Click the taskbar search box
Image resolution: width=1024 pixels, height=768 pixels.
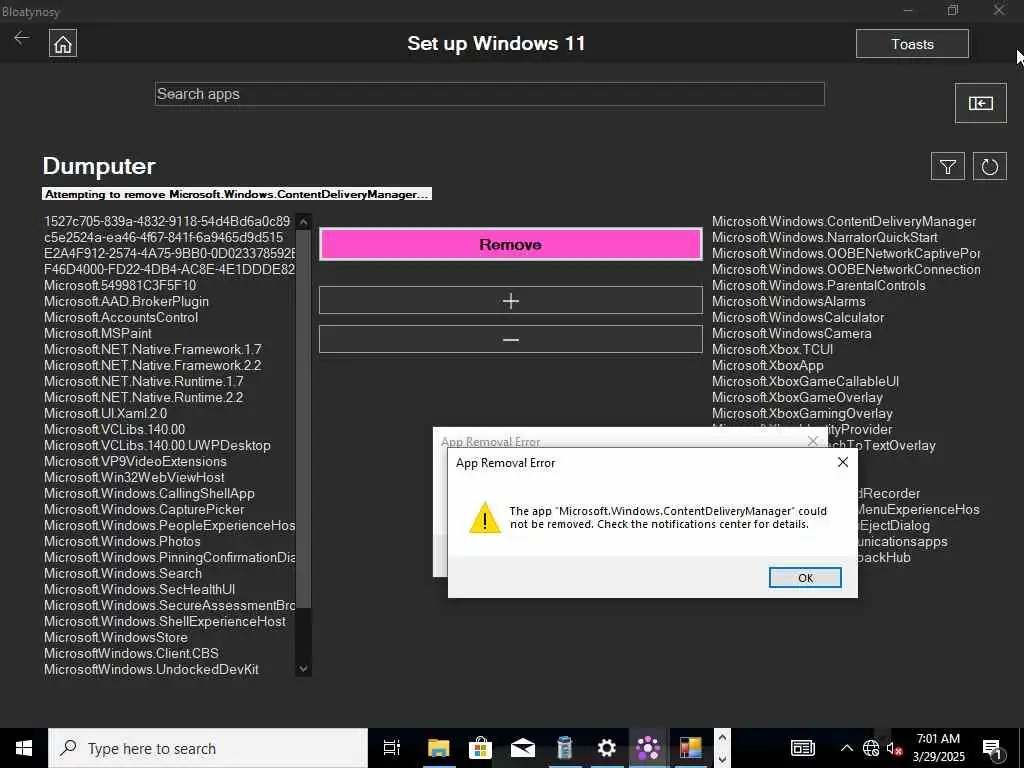coord(208,748)
